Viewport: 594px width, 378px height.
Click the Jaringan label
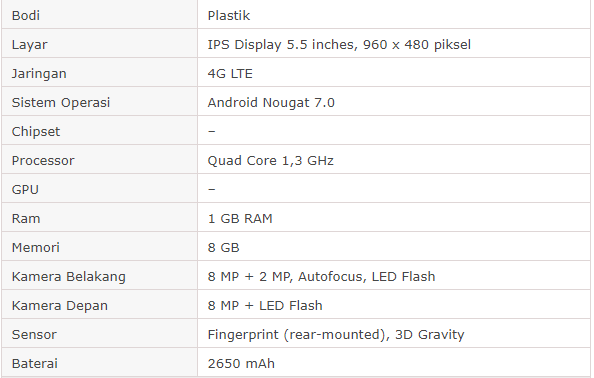39,74
